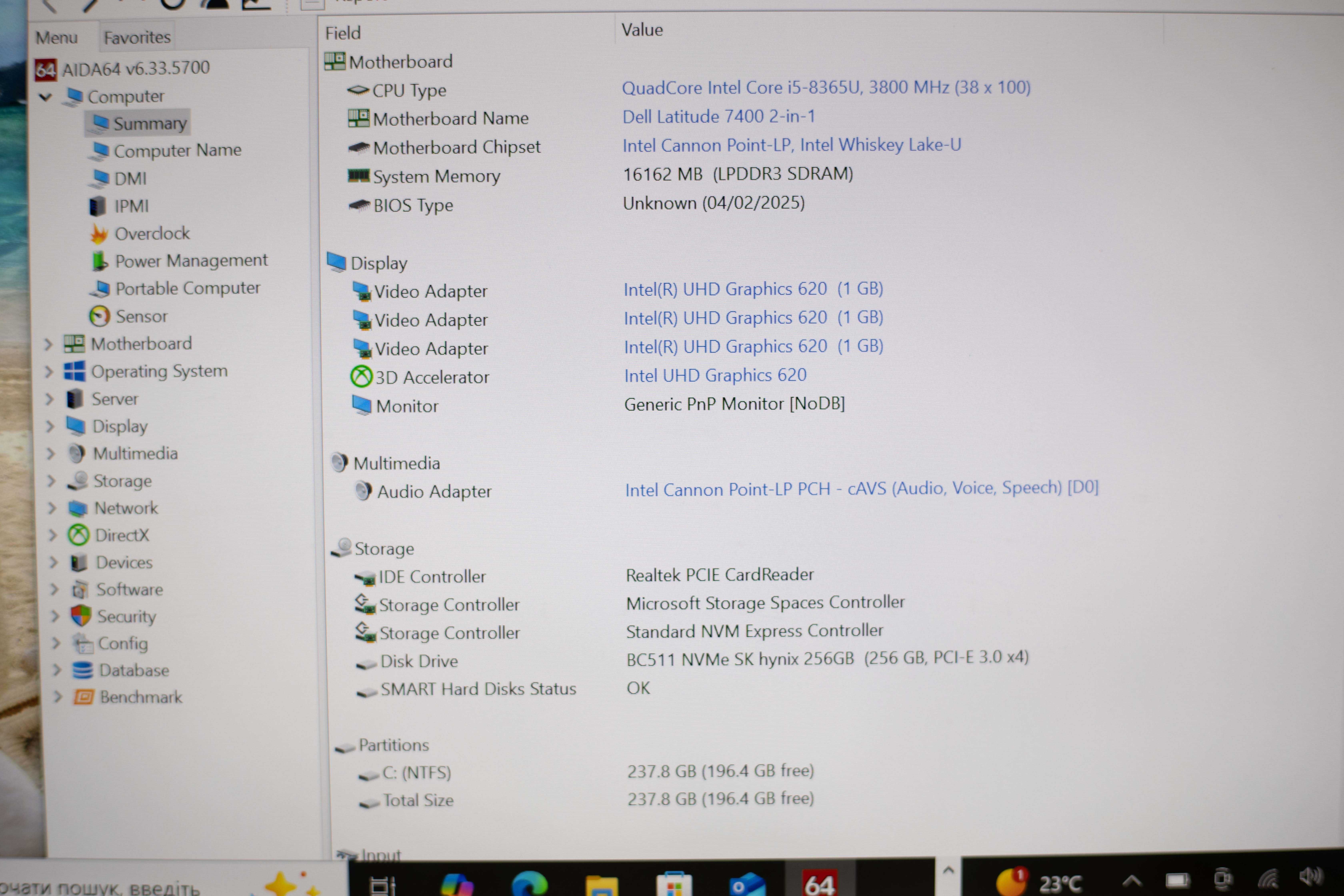Screen dimensions: 1344x896
Task: Expand the Config tree node
Action: pos(56,643)
